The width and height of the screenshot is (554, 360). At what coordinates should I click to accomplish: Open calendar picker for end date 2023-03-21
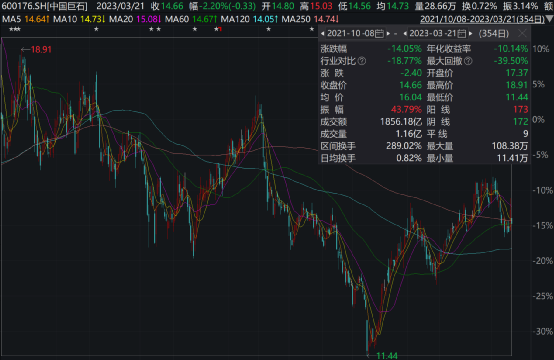click(461, 34)
